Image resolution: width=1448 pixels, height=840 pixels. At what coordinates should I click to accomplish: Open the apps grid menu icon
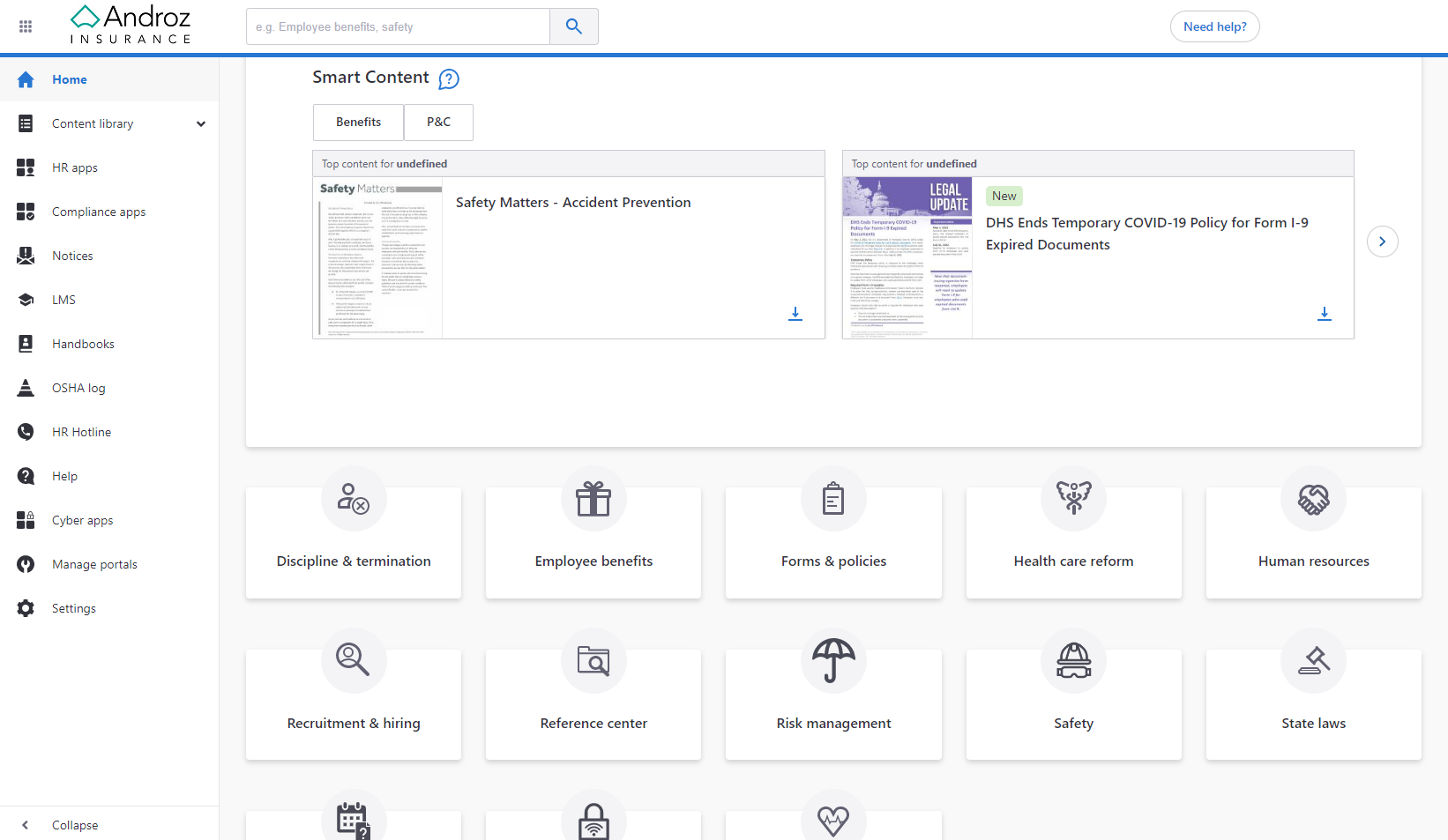click(26, 26)
